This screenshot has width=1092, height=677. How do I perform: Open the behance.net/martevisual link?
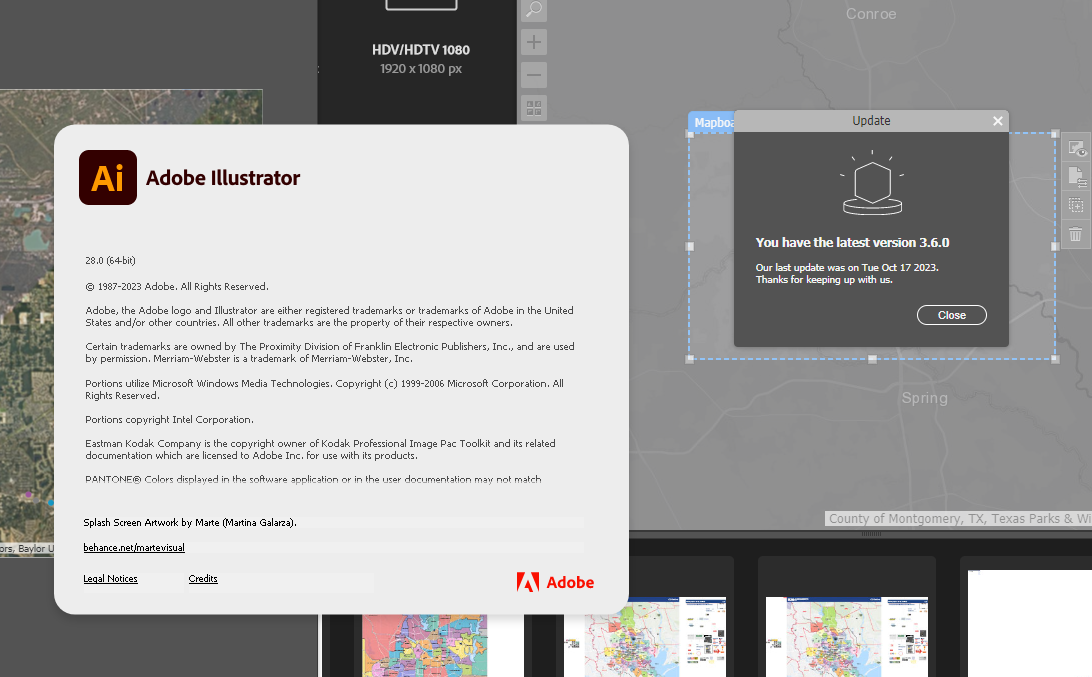(x=134, y=547)
